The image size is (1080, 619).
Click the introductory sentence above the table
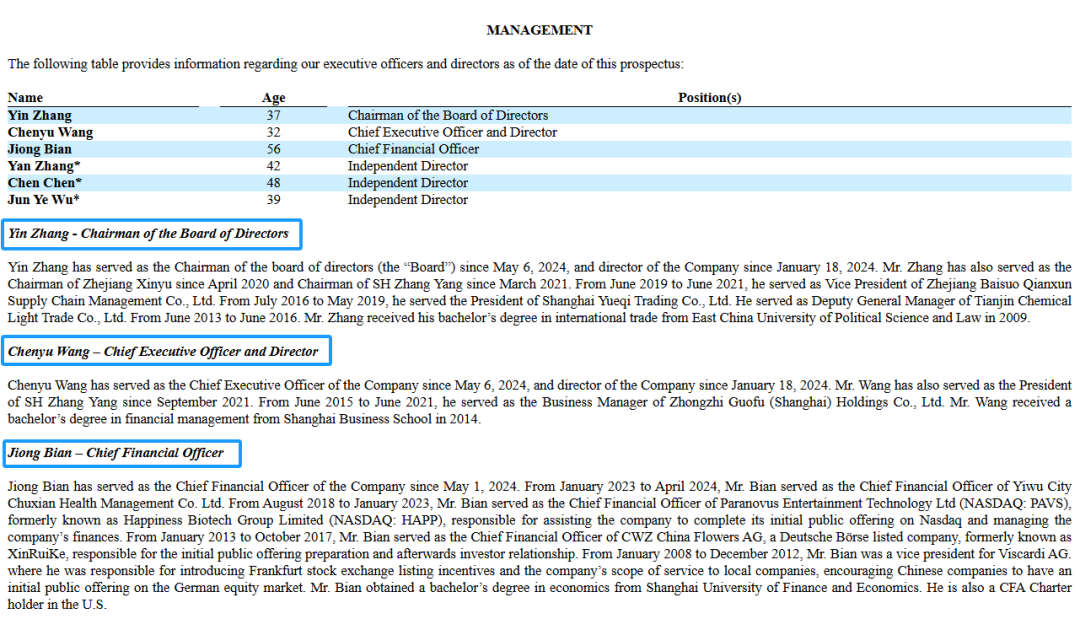[x=345, y=64]
